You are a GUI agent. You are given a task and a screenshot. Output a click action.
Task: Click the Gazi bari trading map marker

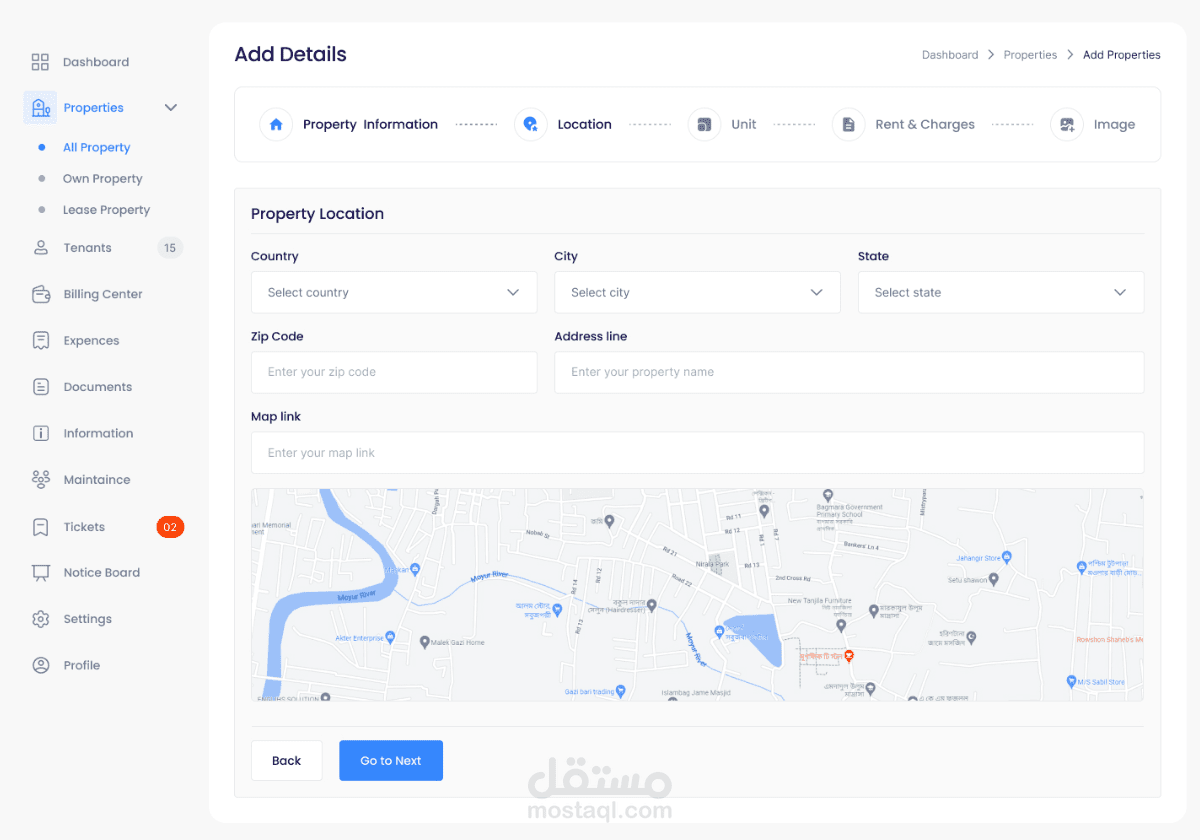pyautogui.click(x=621, y=690)
